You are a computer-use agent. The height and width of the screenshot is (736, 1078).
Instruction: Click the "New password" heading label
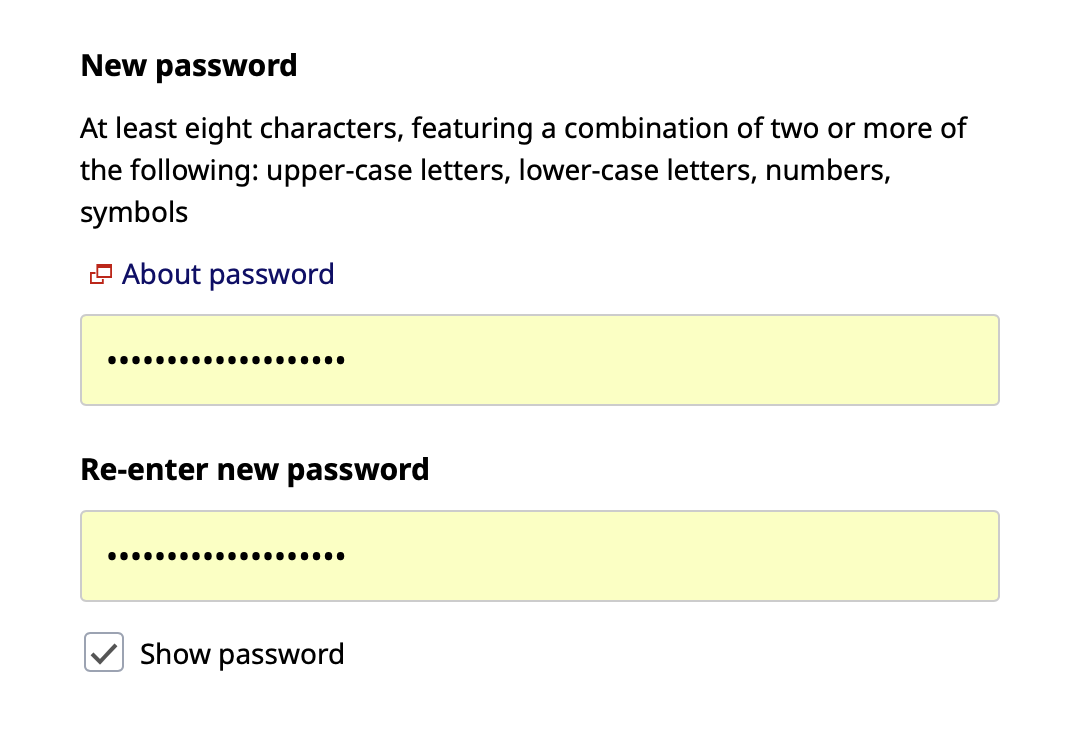189,66
